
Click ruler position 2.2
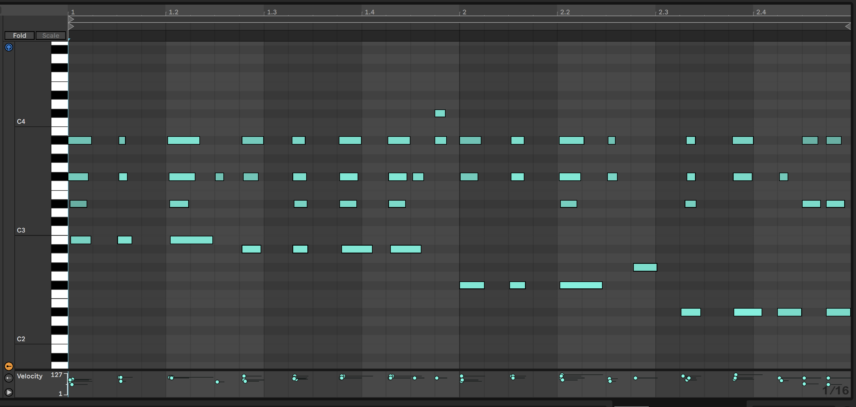[x=564, y=12]
